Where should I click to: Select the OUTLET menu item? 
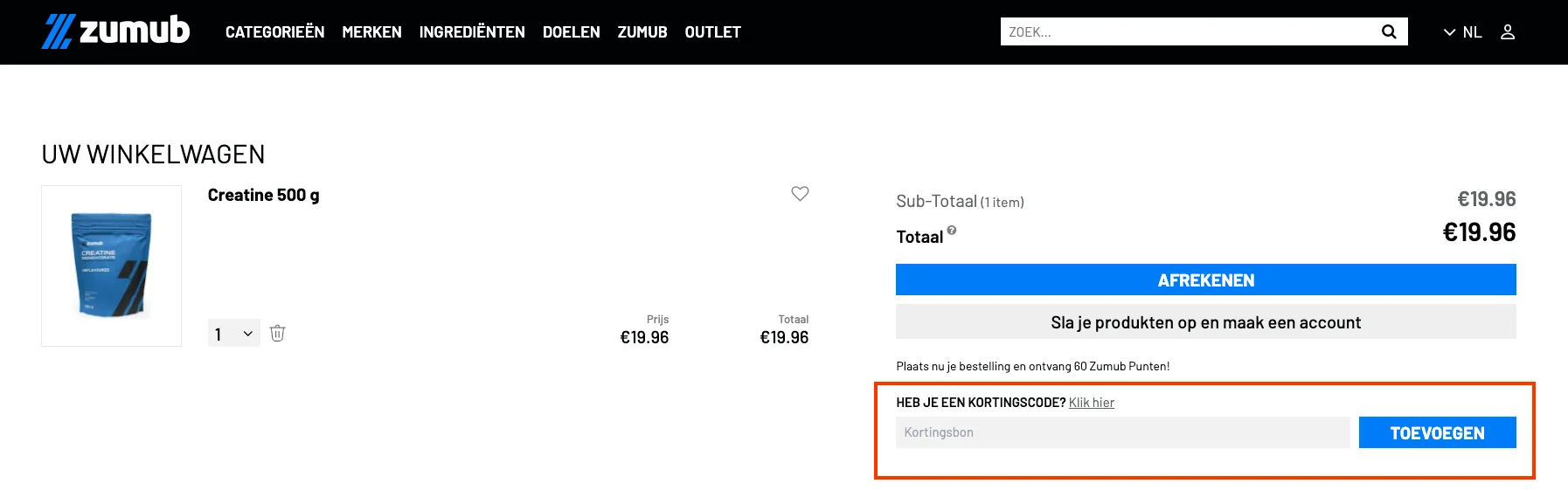(x=712, y=31)
